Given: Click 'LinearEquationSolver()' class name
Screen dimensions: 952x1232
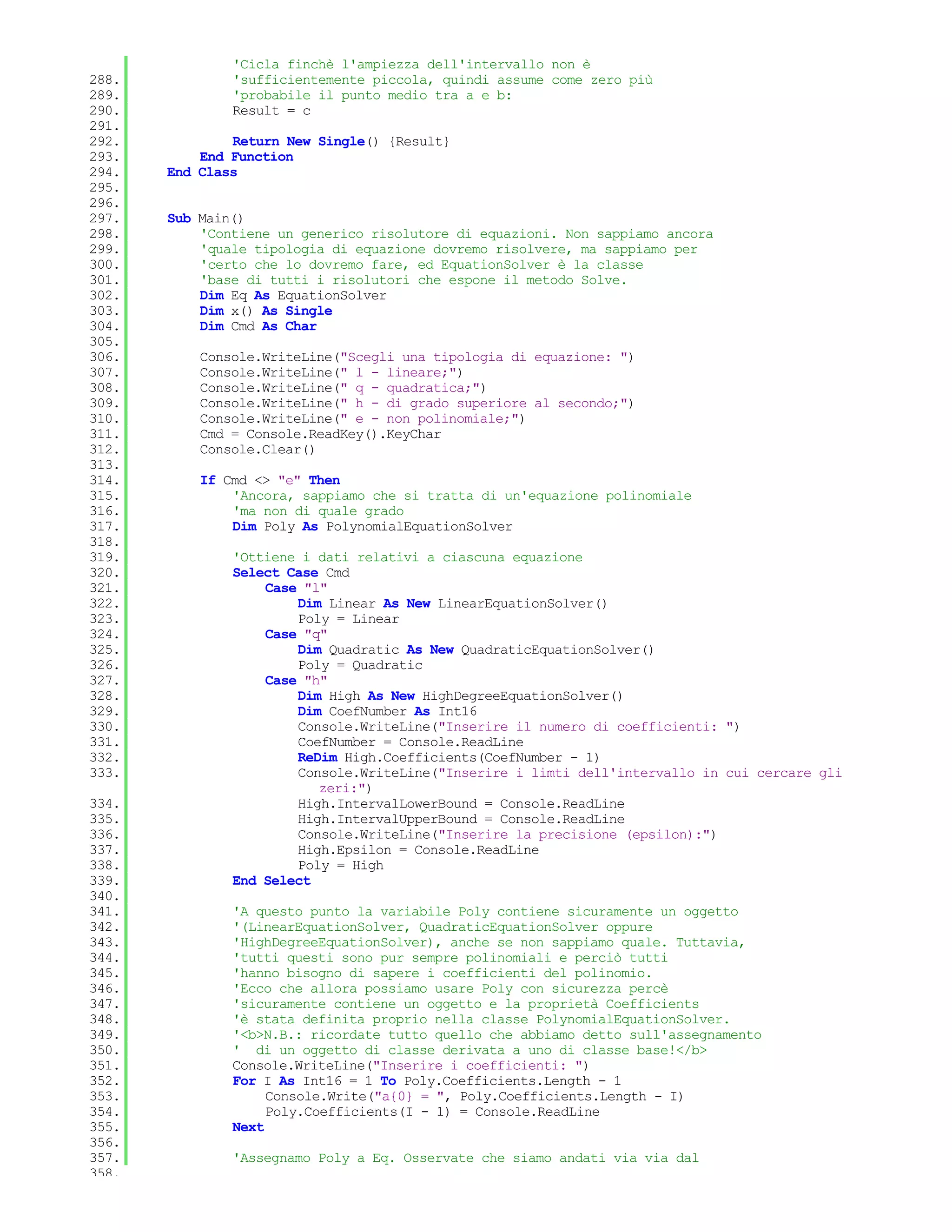Looking at the screenshot, I should 522,603.
